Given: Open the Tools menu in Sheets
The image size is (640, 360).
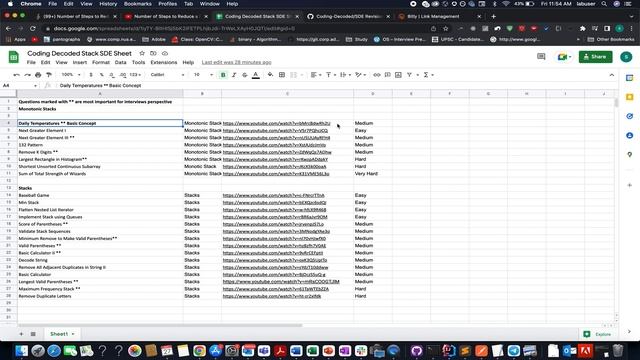Looking at the screenshot, I should click(x=138, y=62).
